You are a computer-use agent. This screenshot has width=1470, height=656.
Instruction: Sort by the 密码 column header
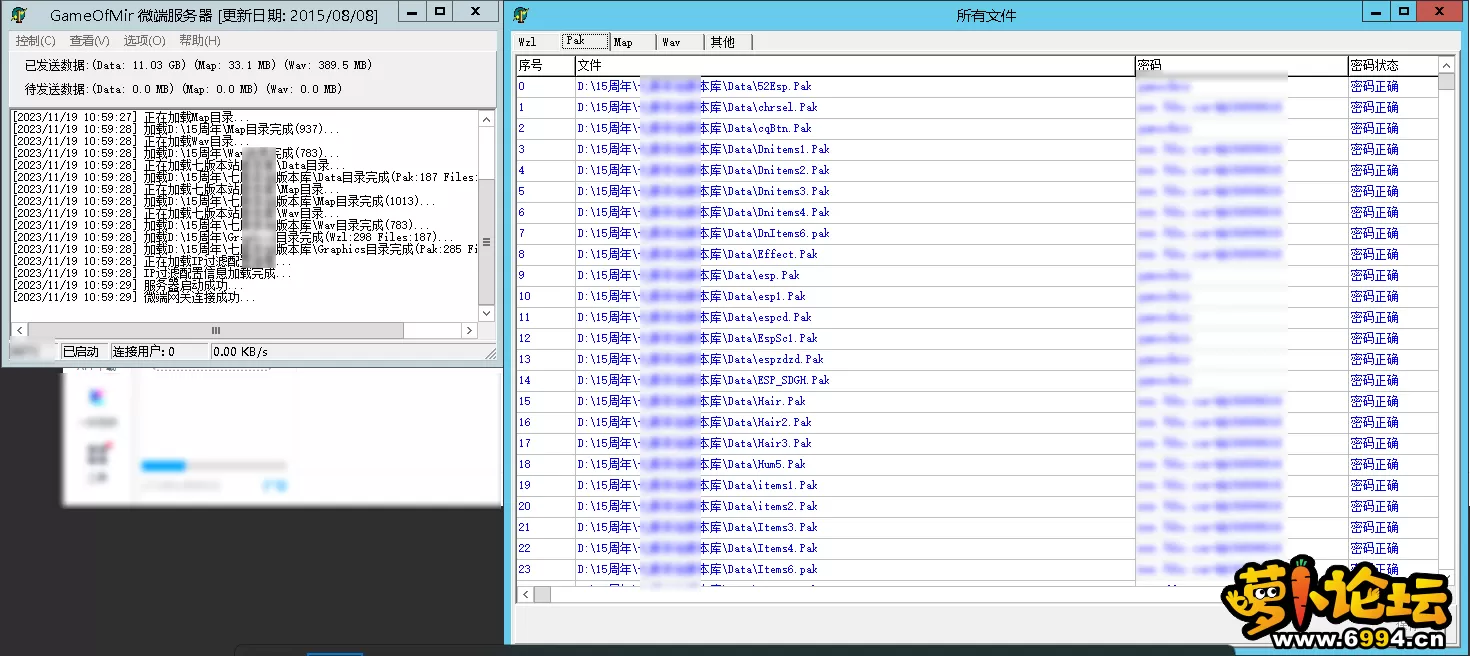pos(1241,65)
